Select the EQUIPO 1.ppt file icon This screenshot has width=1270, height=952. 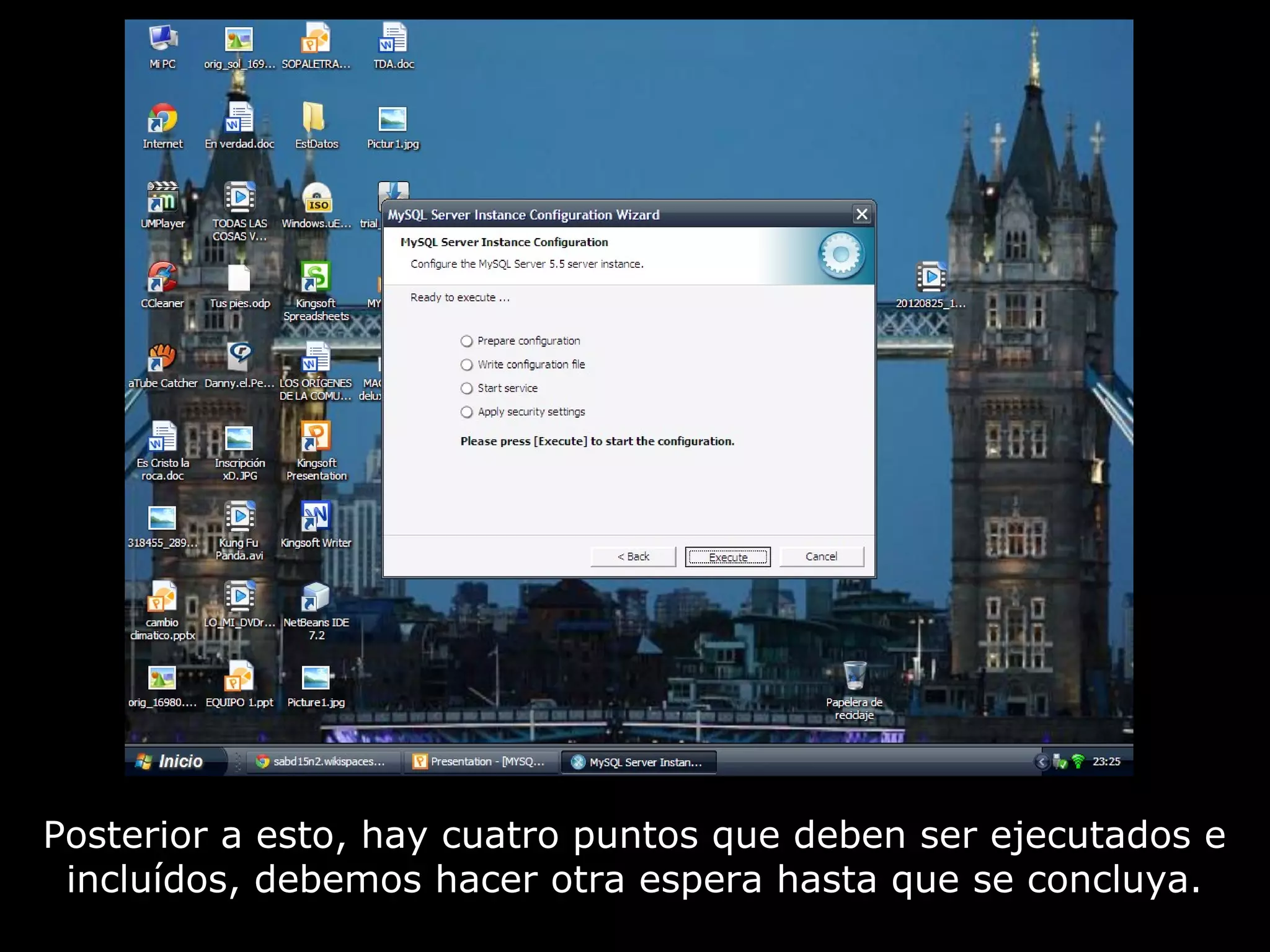tap(239, 676)
